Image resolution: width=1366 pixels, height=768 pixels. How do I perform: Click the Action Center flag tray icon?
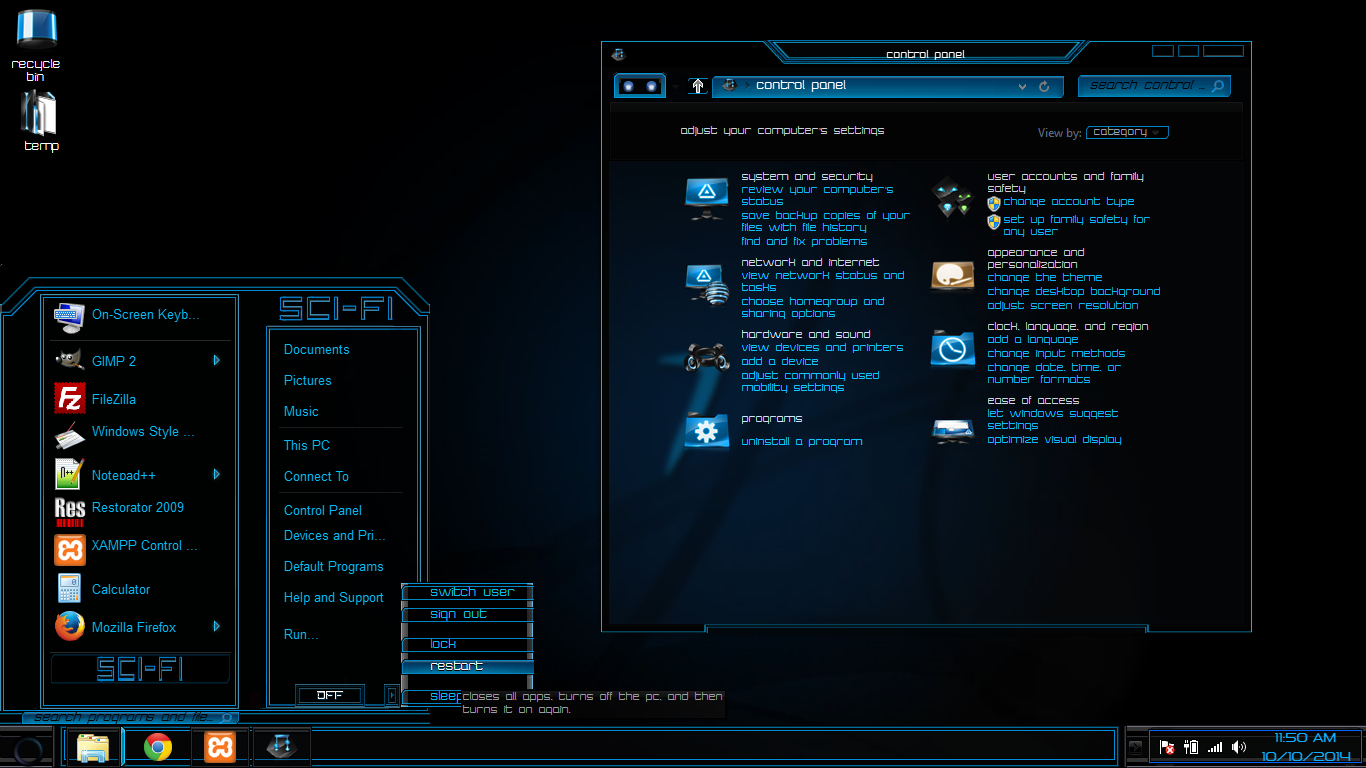(x=1167, y=747)
